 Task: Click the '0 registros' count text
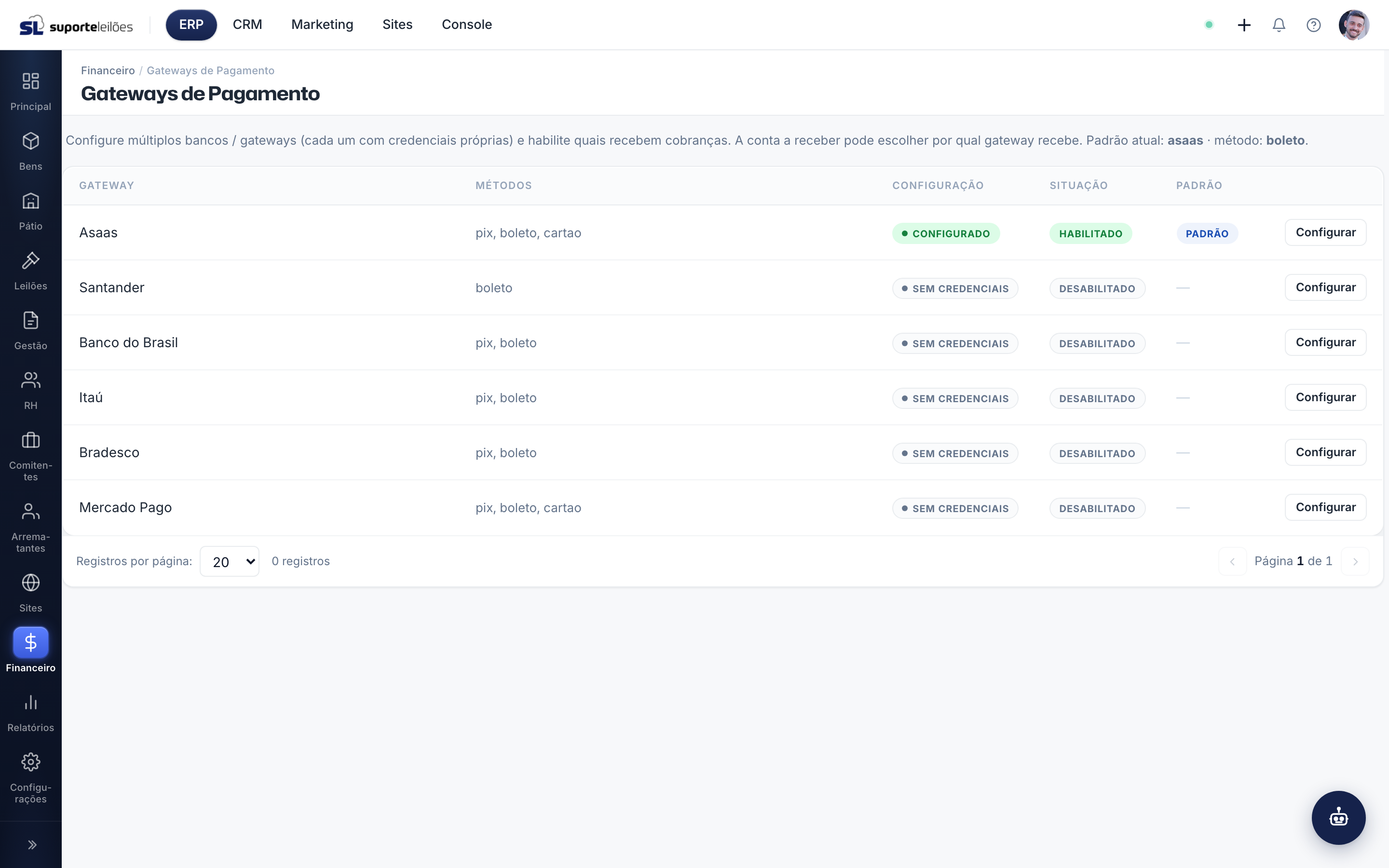(301, 561)
